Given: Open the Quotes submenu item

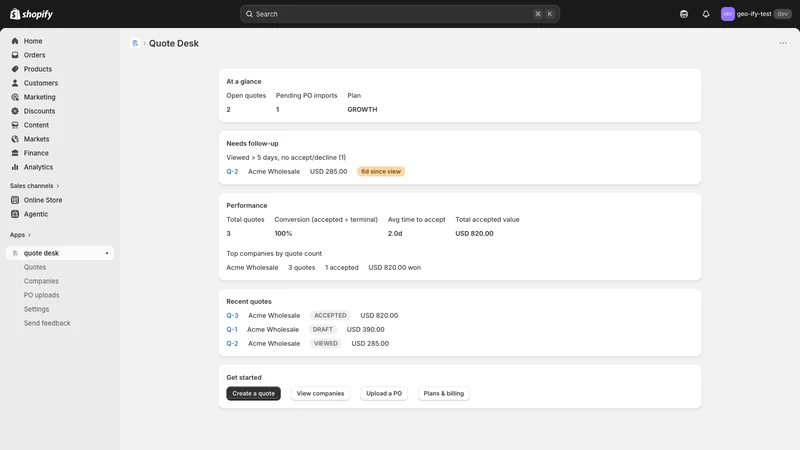Looking at the screenshot, I should [35, 267].
